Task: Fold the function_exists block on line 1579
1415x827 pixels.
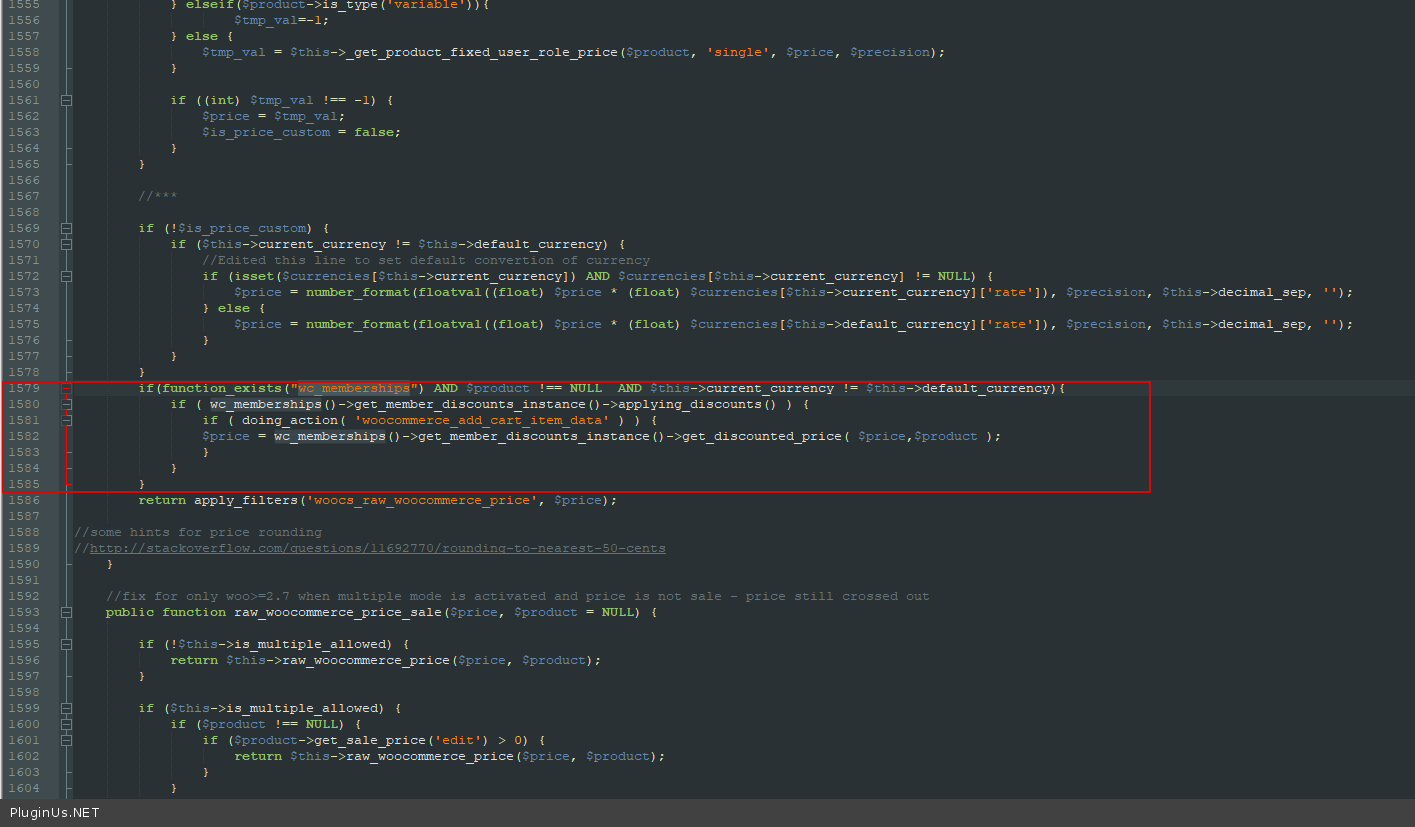Action: [x=66, y=388]
